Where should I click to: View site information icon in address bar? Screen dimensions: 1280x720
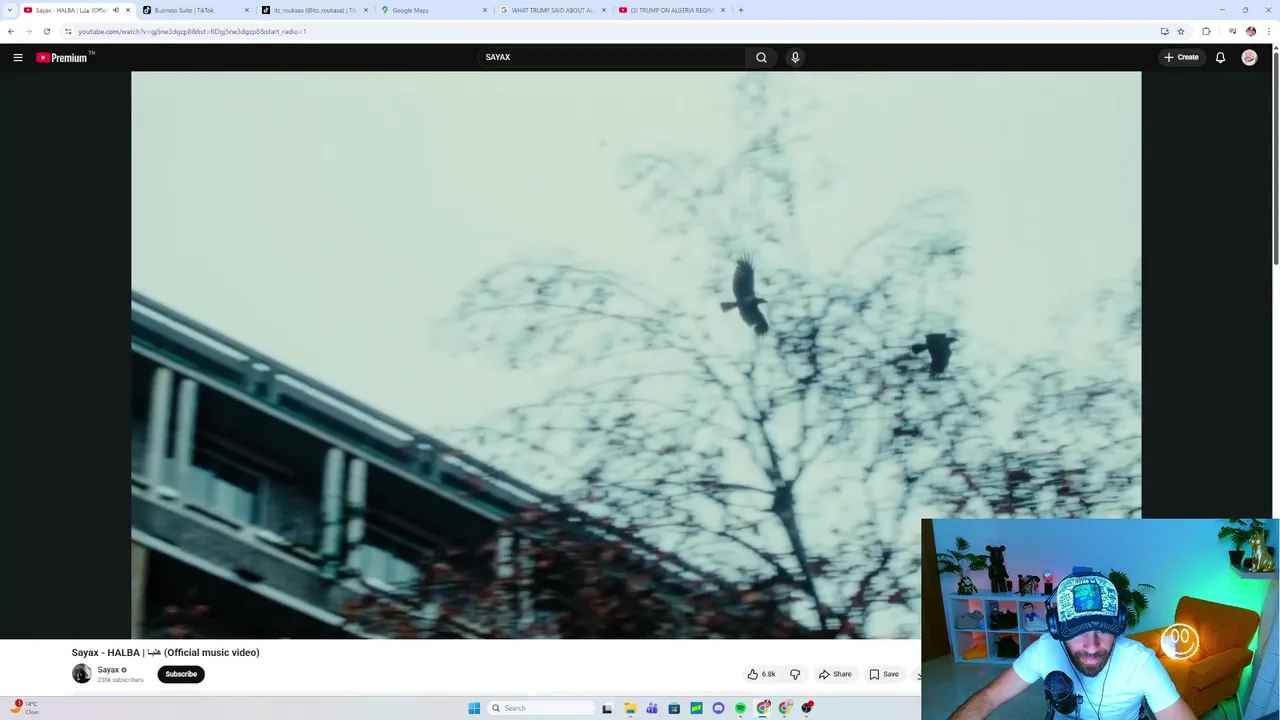click(68, 31)
